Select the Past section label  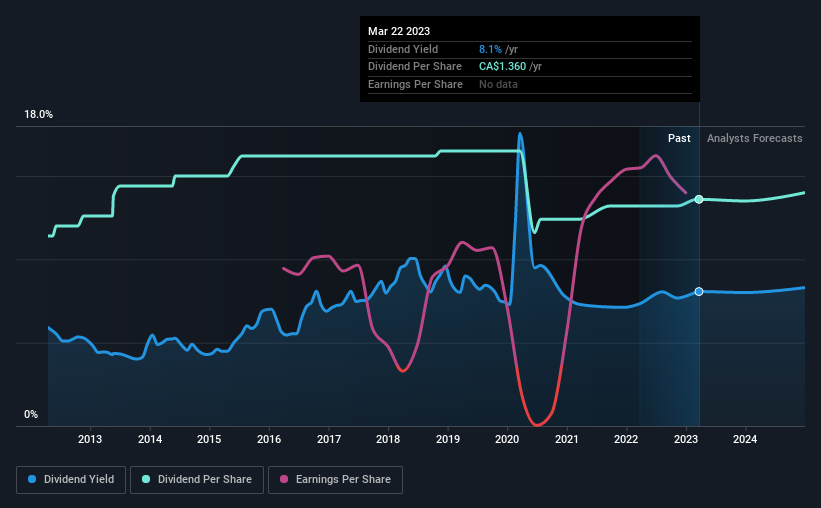pyautogui.click(x=679, y=138)
